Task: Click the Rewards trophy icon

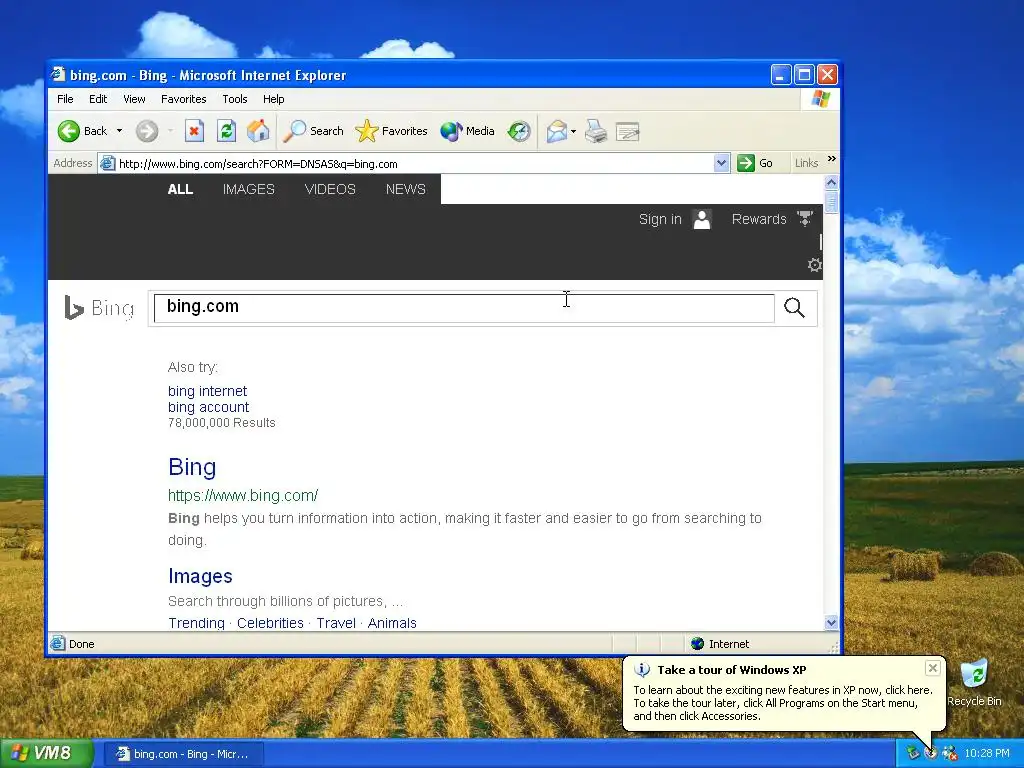Action: (805, 219)
